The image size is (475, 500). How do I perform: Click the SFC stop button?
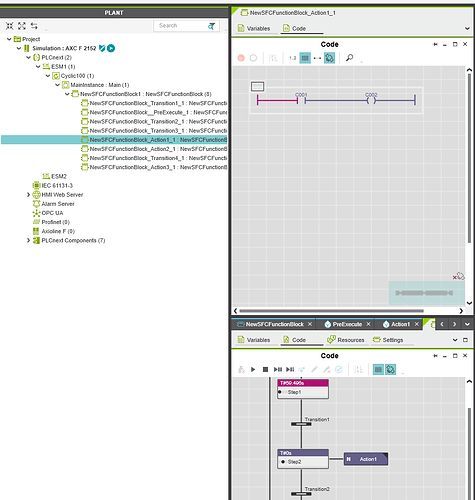pos(265,369)
